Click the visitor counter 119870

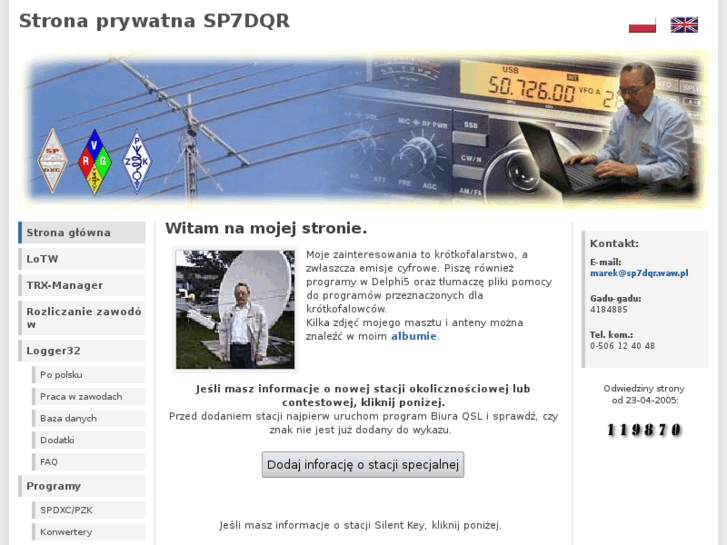click(x=644, y=430)
